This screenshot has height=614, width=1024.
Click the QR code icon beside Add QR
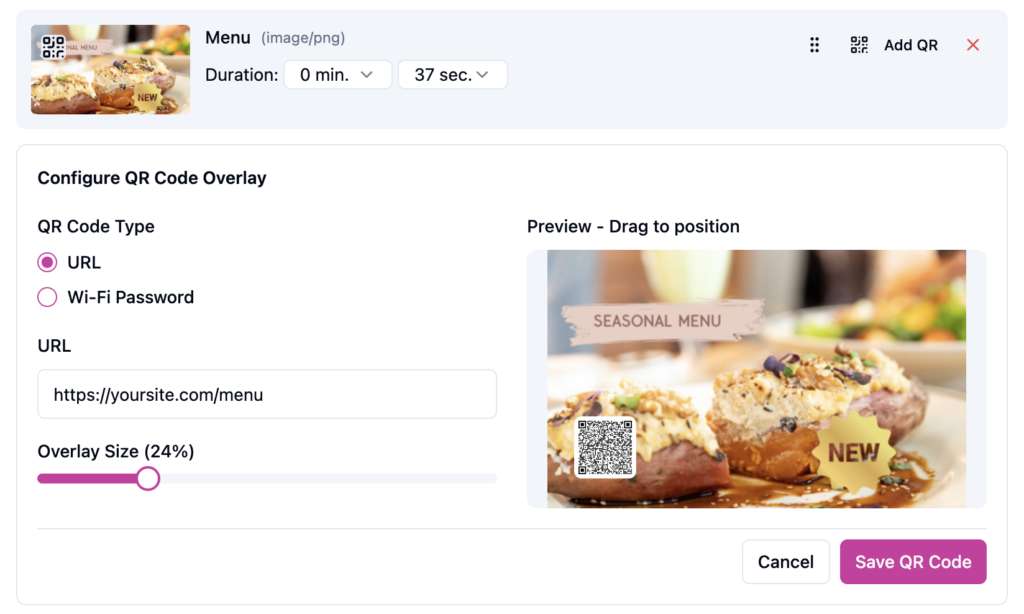859,45
